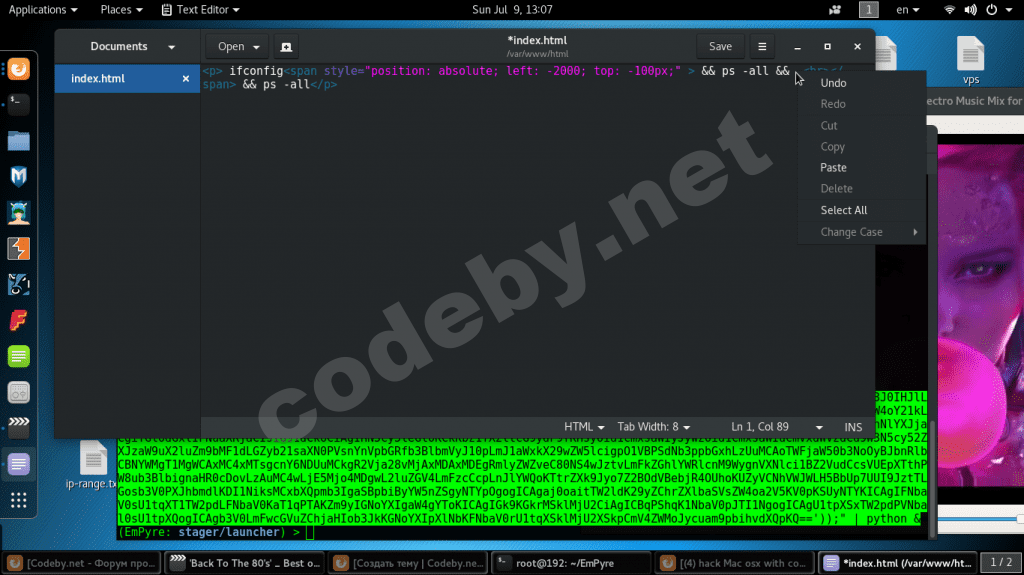Switch to root@192 EmPyre terminal taskbar item

569,563
